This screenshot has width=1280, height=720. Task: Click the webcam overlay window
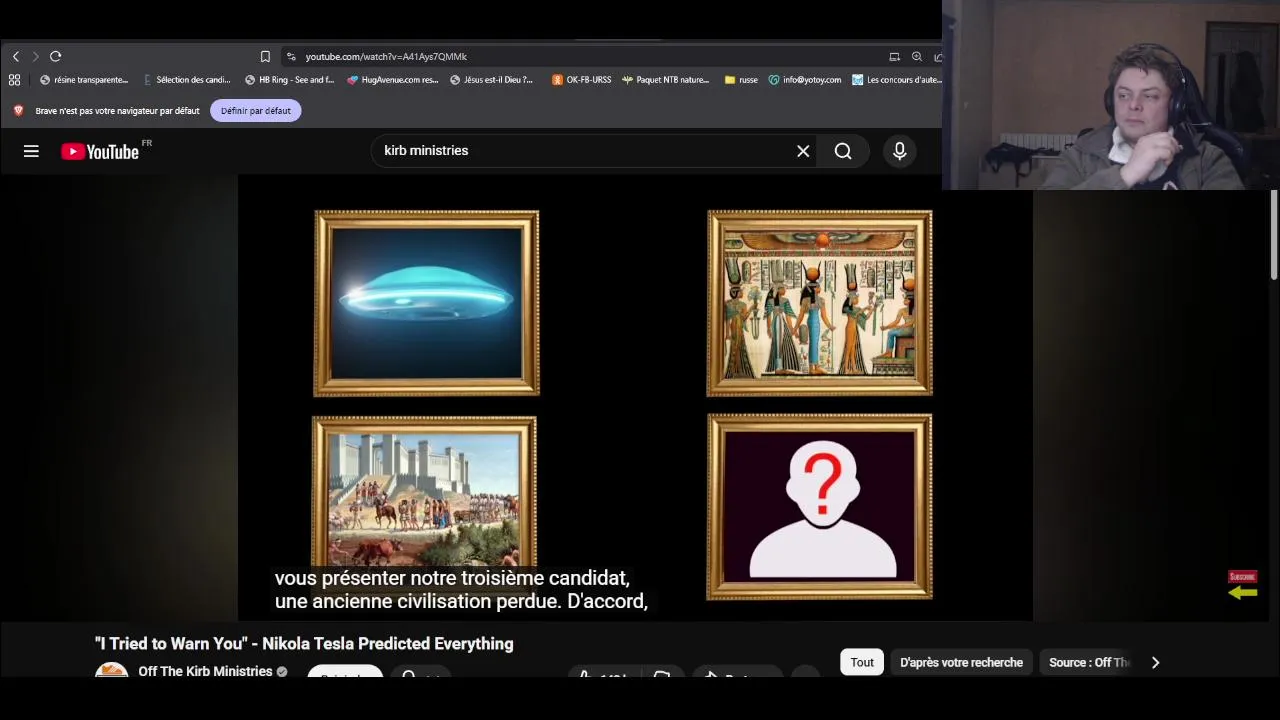tap(1111, 95)
